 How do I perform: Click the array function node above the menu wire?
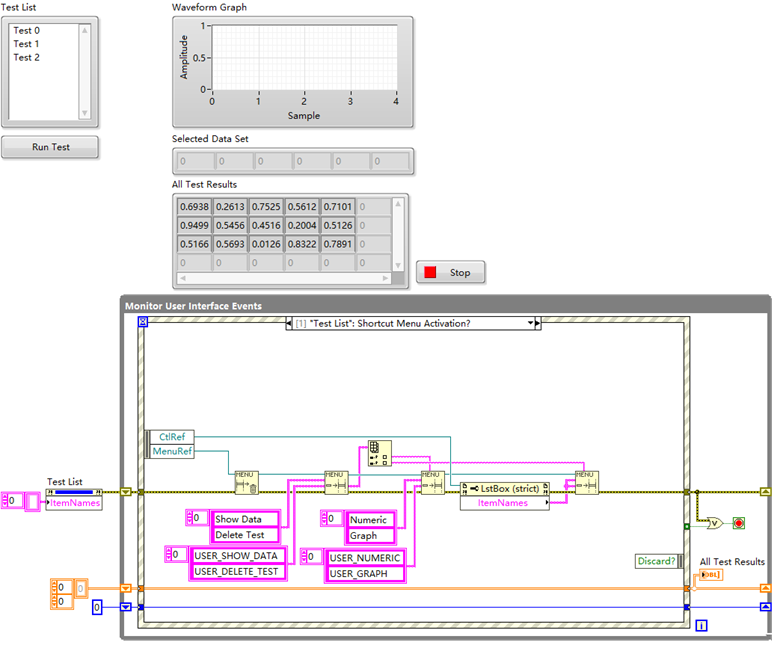tap(380, 453)
